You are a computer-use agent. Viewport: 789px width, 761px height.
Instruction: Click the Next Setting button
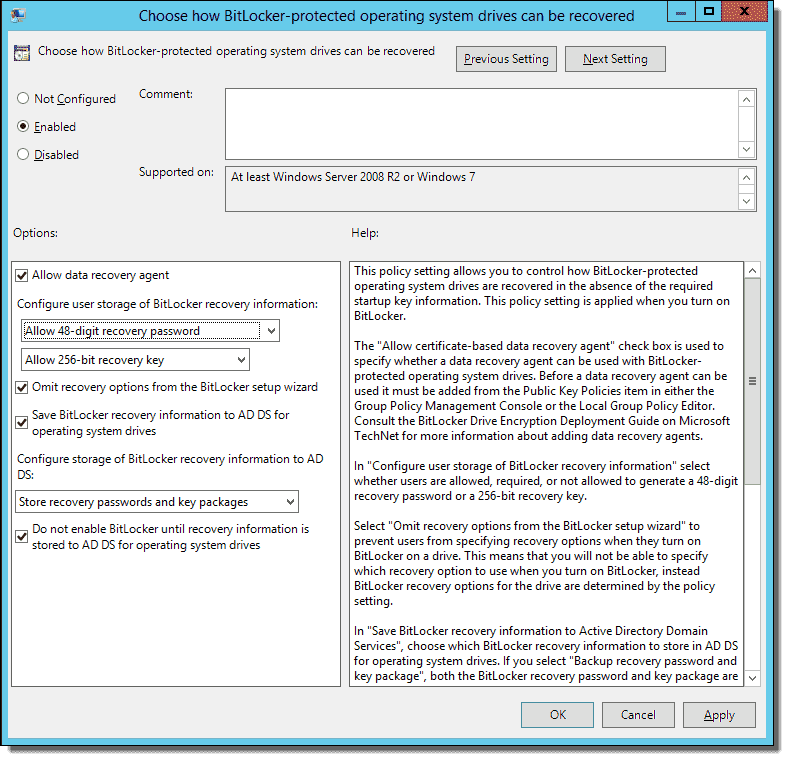point(616,59)
